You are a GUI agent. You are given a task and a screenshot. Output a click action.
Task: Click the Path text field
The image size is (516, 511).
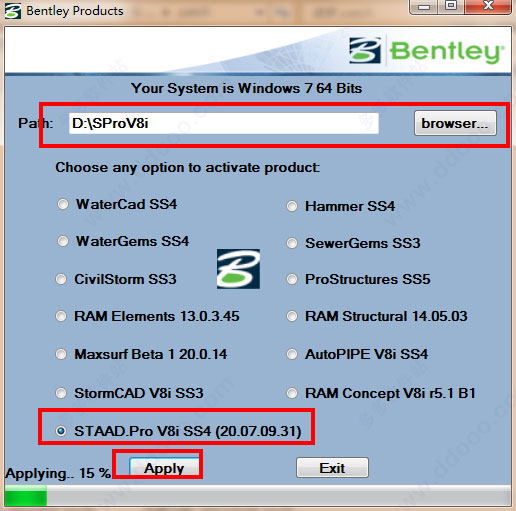[x=224, y=123]
